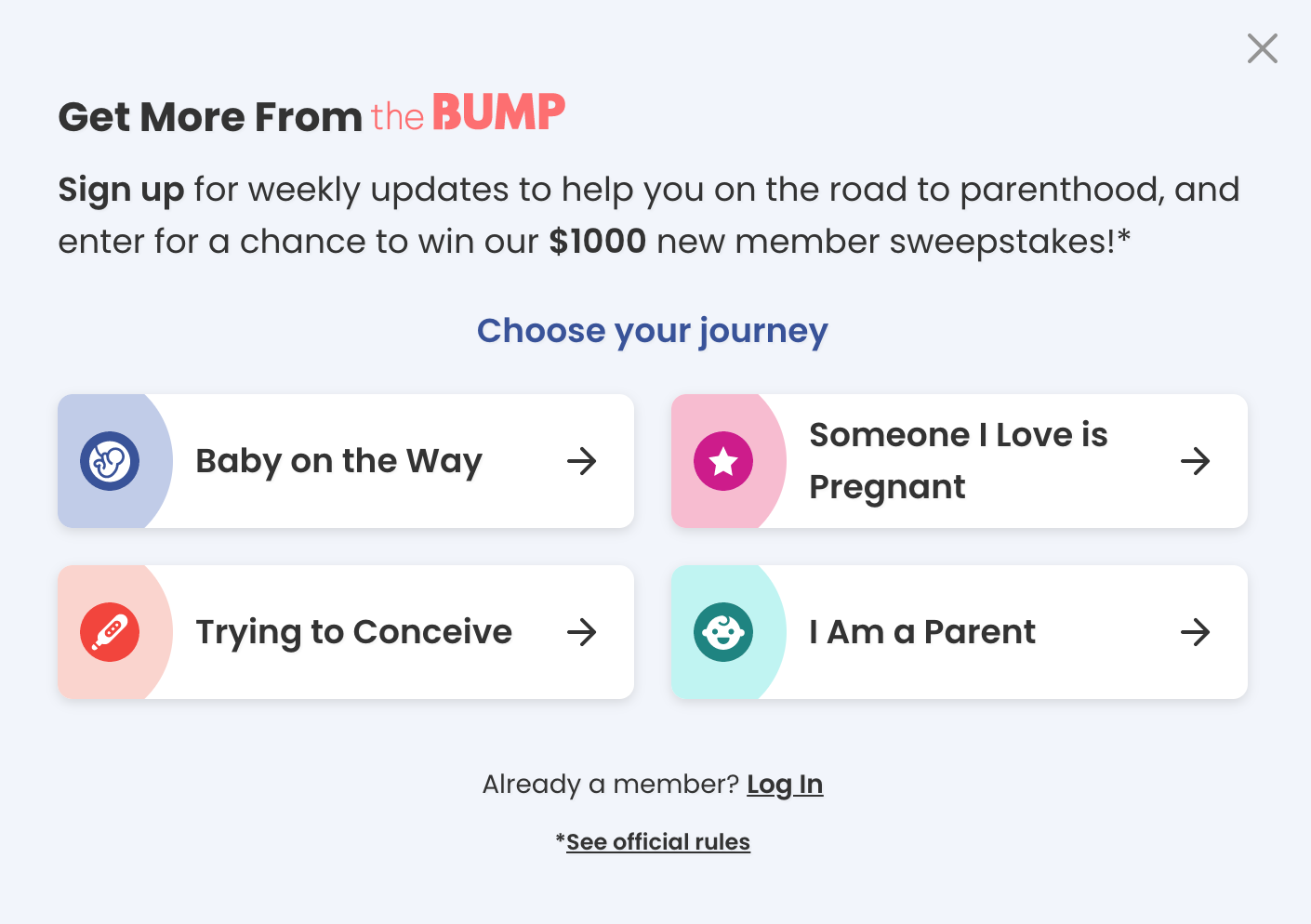Click the star icon for Someone I Love is Pregnant
Image resolution: width=1311 pixels, height=924 pixels.
725,461
